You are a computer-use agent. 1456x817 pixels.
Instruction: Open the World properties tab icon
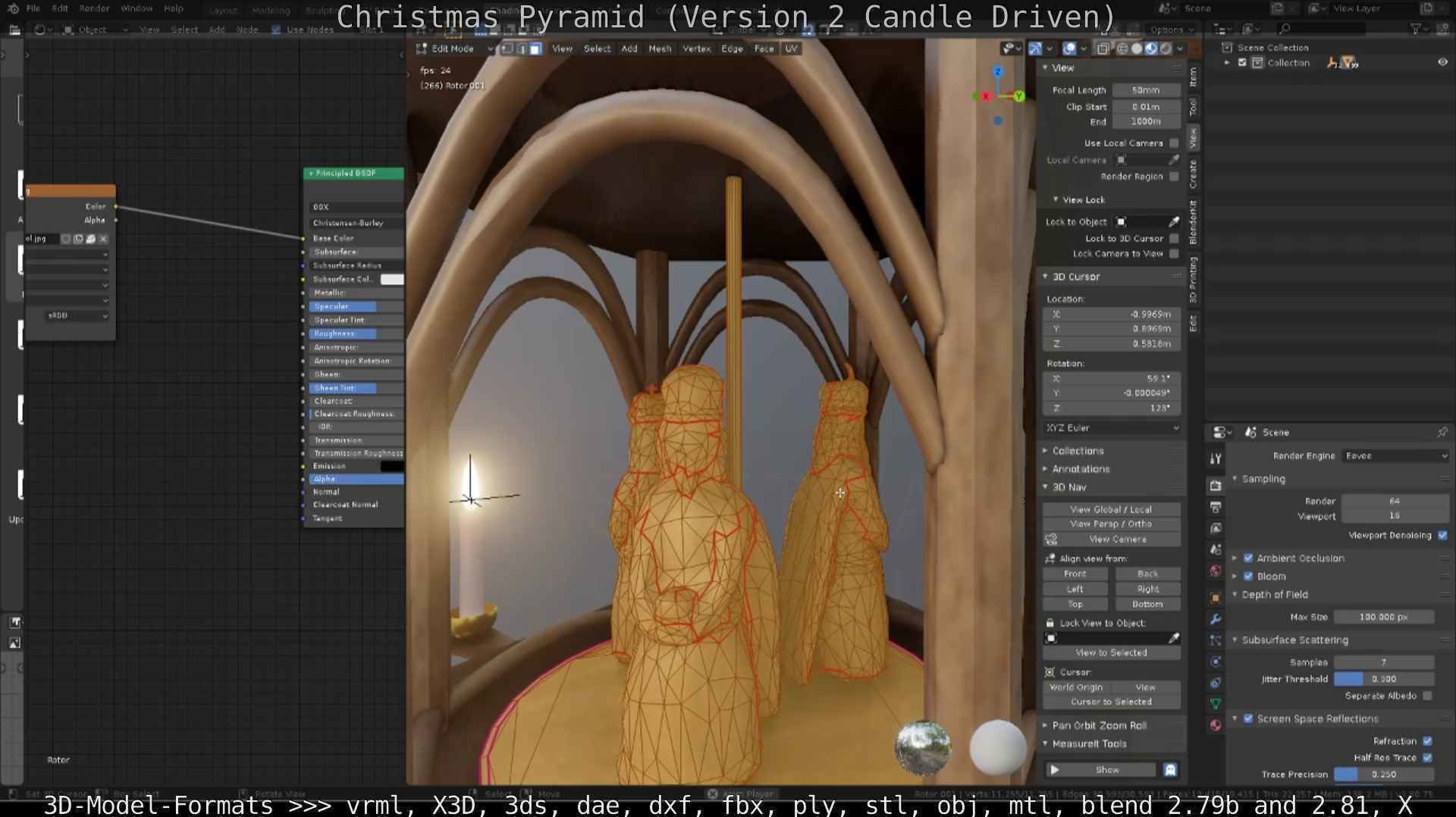coord(1216,571)
